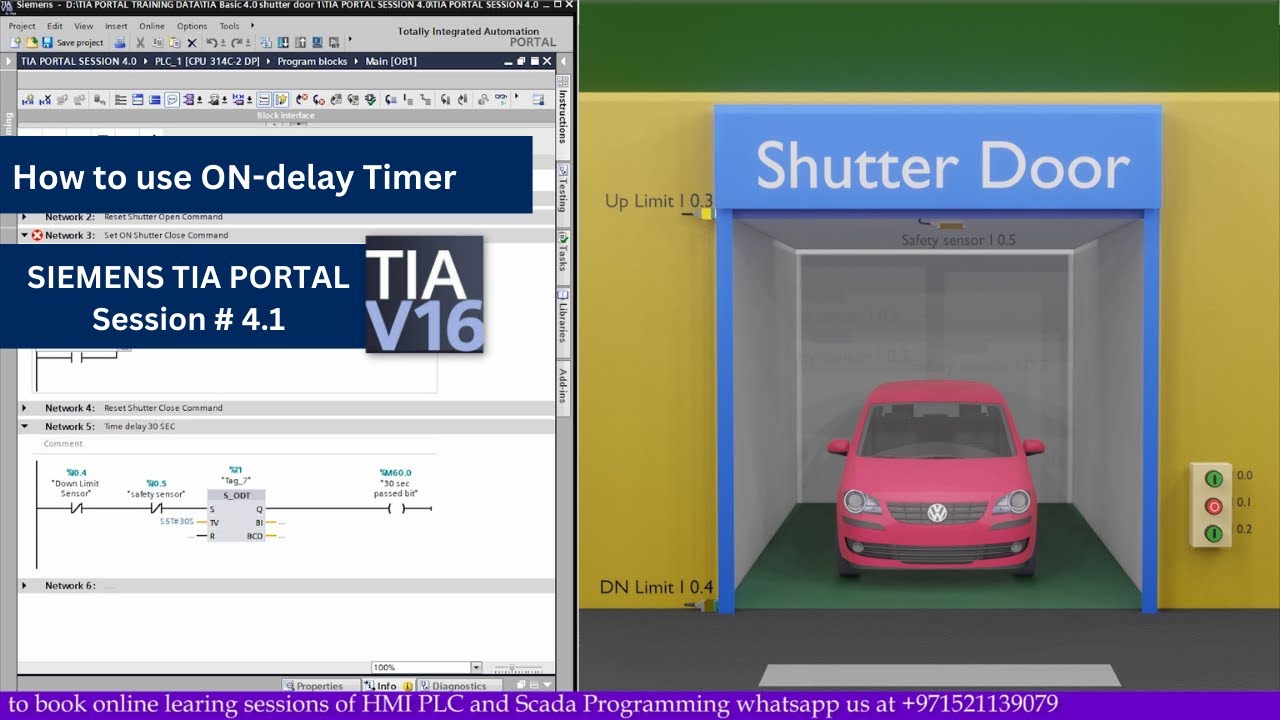Click the Copy icon in main toolbar

(x=157, y=43)
